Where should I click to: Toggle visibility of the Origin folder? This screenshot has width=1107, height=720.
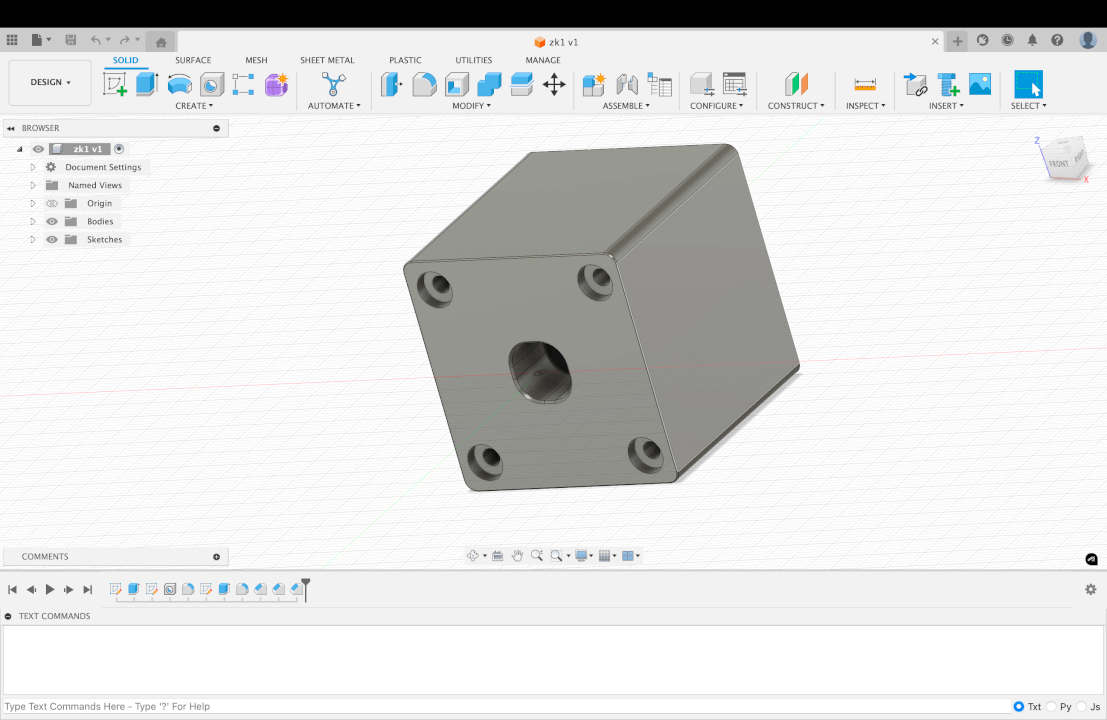[x=51, y=203]
